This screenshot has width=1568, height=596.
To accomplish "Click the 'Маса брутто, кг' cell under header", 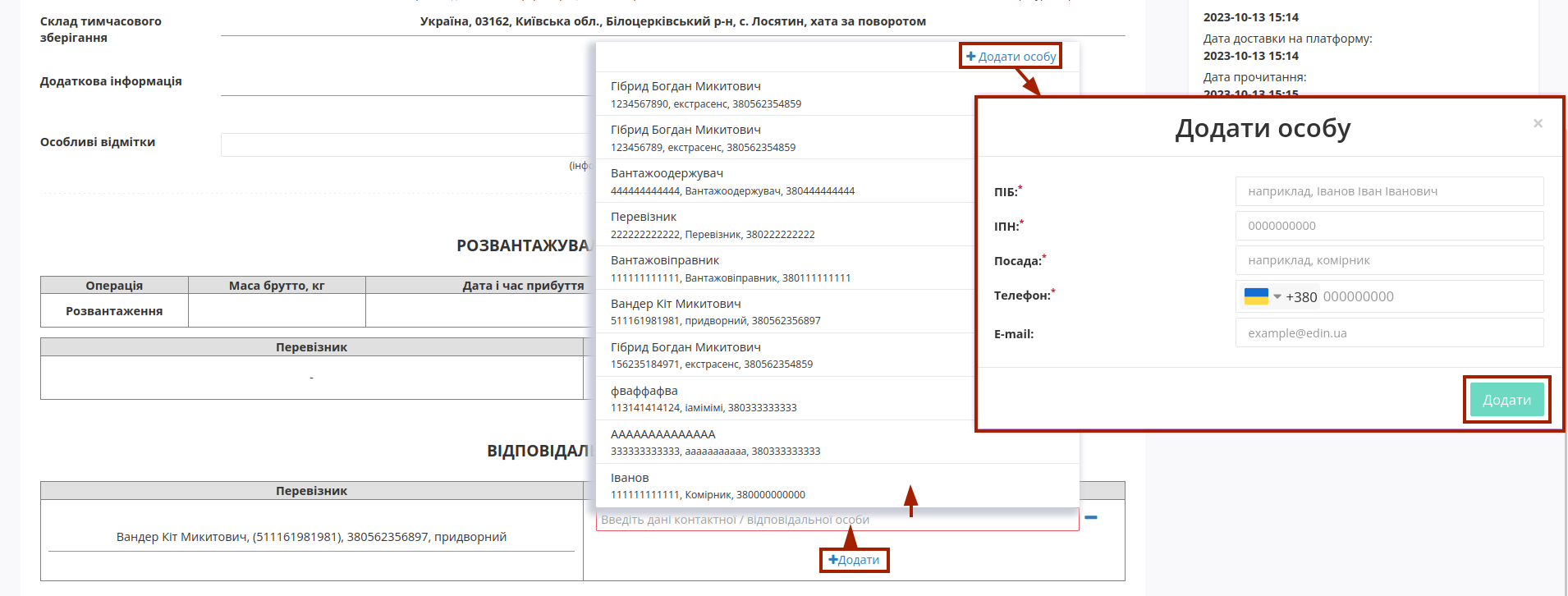I will click(x=277, y=310).
